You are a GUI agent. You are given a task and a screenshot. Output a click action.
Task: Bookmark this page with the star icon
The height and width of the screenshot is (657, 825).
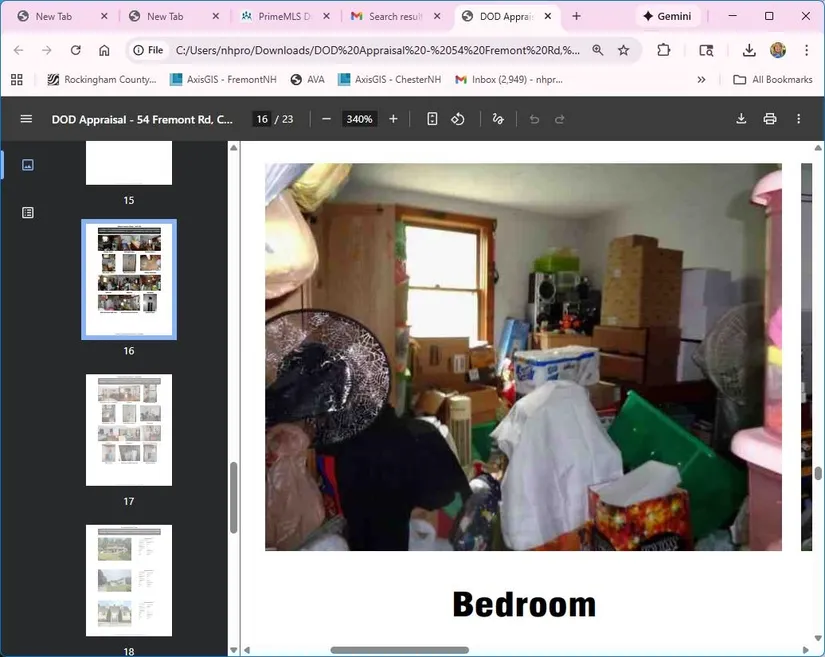624,50
